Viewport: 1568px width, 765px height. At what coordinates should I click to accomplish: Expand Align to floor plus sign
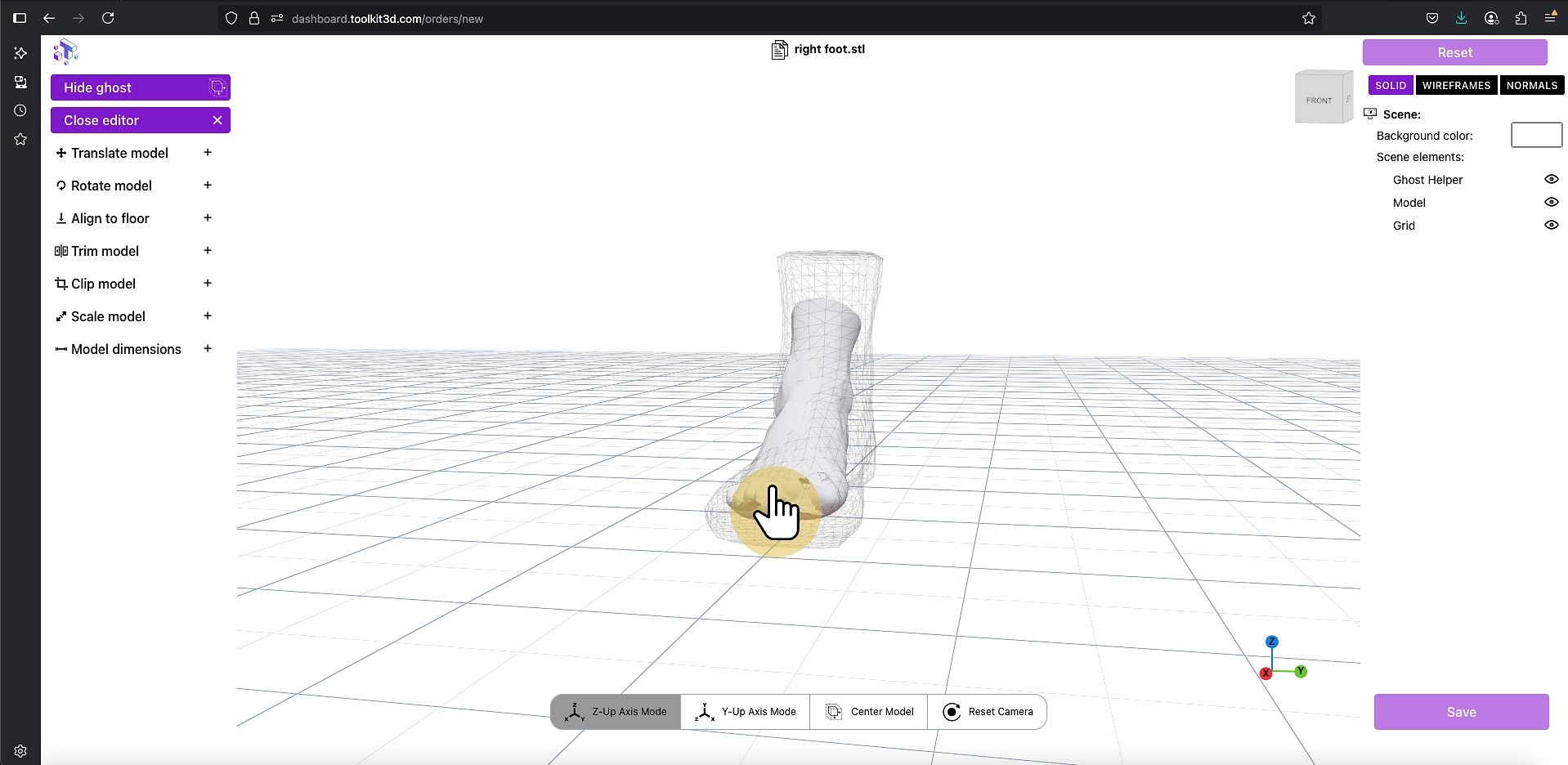point(208,217)
